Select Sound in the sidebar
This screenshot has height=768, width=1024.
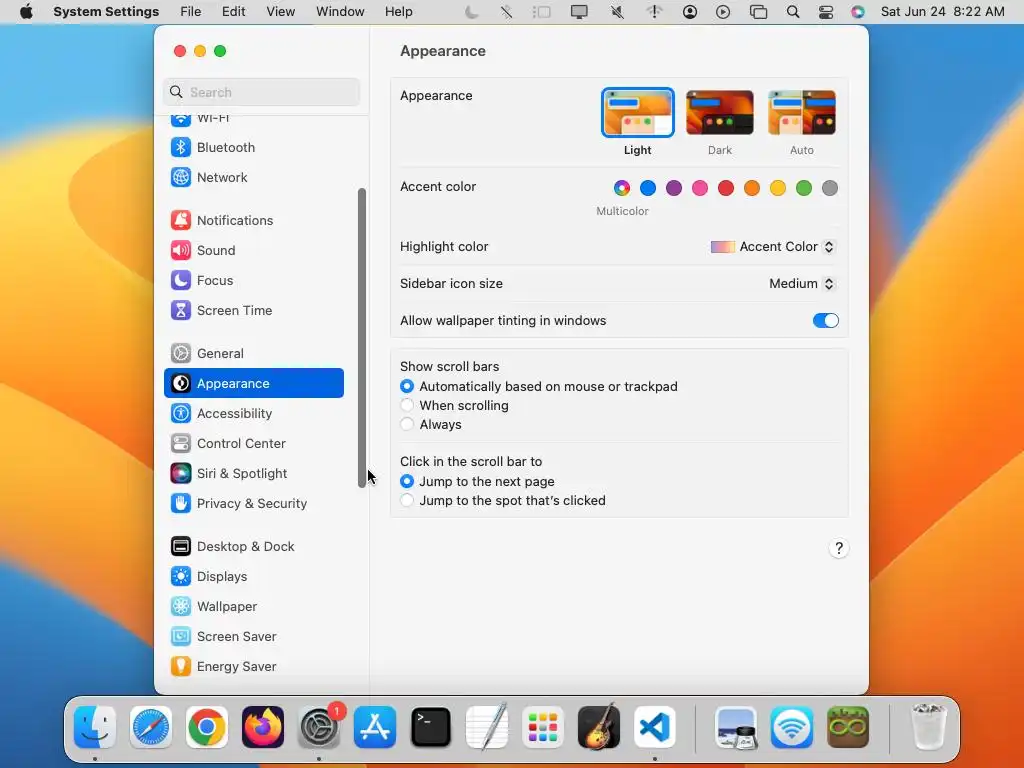coord(253,251)
